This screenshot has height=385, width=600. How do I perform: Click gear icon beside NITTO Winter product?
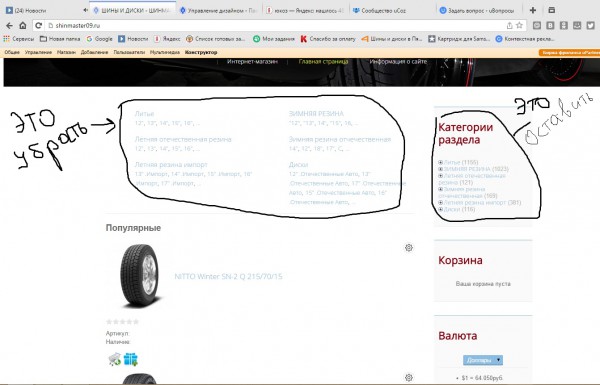tap(409, 248)
